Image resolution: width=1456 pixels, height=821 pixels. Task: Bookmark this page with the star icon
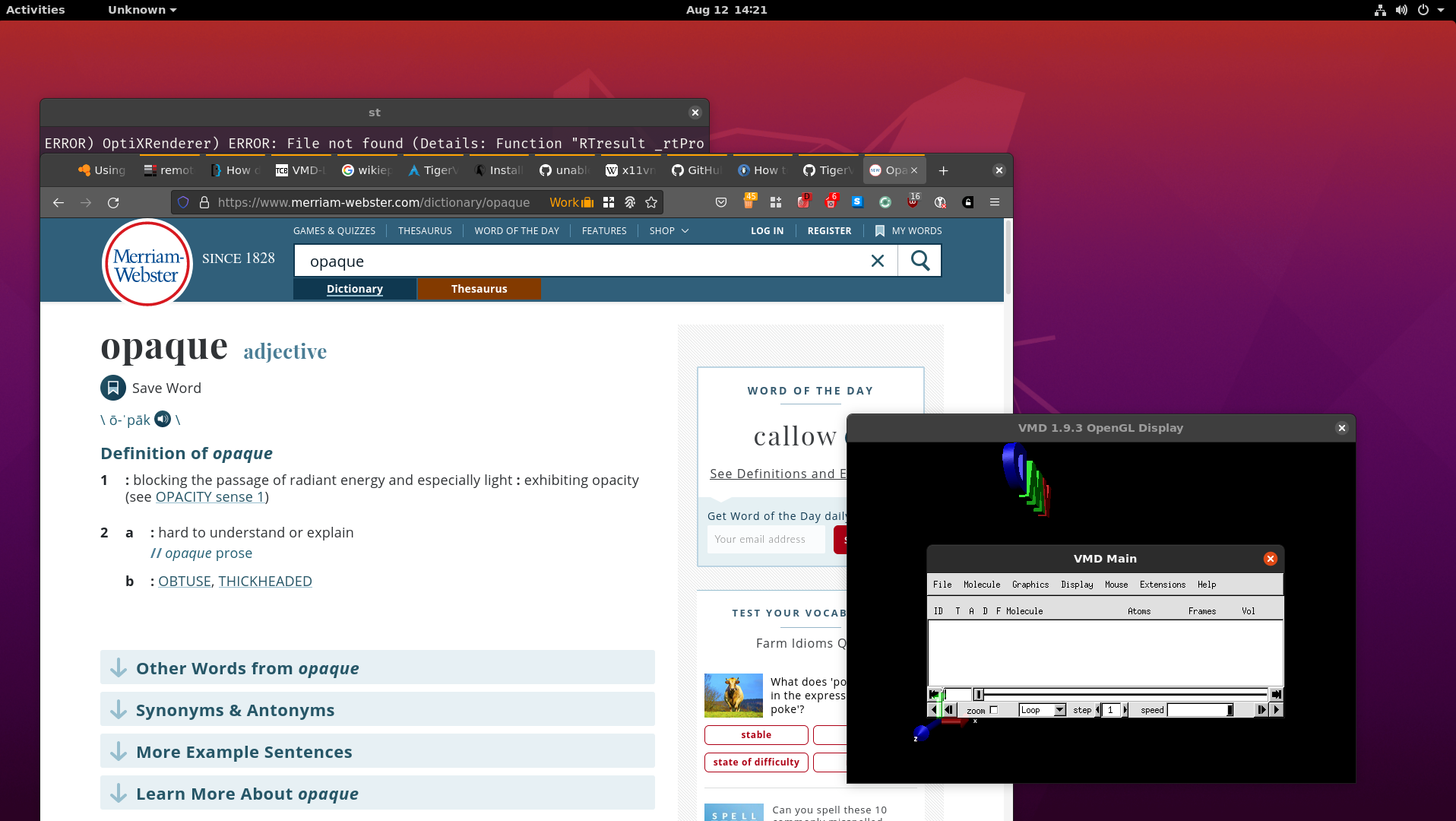pyautogui.click(x=651, y=202)
